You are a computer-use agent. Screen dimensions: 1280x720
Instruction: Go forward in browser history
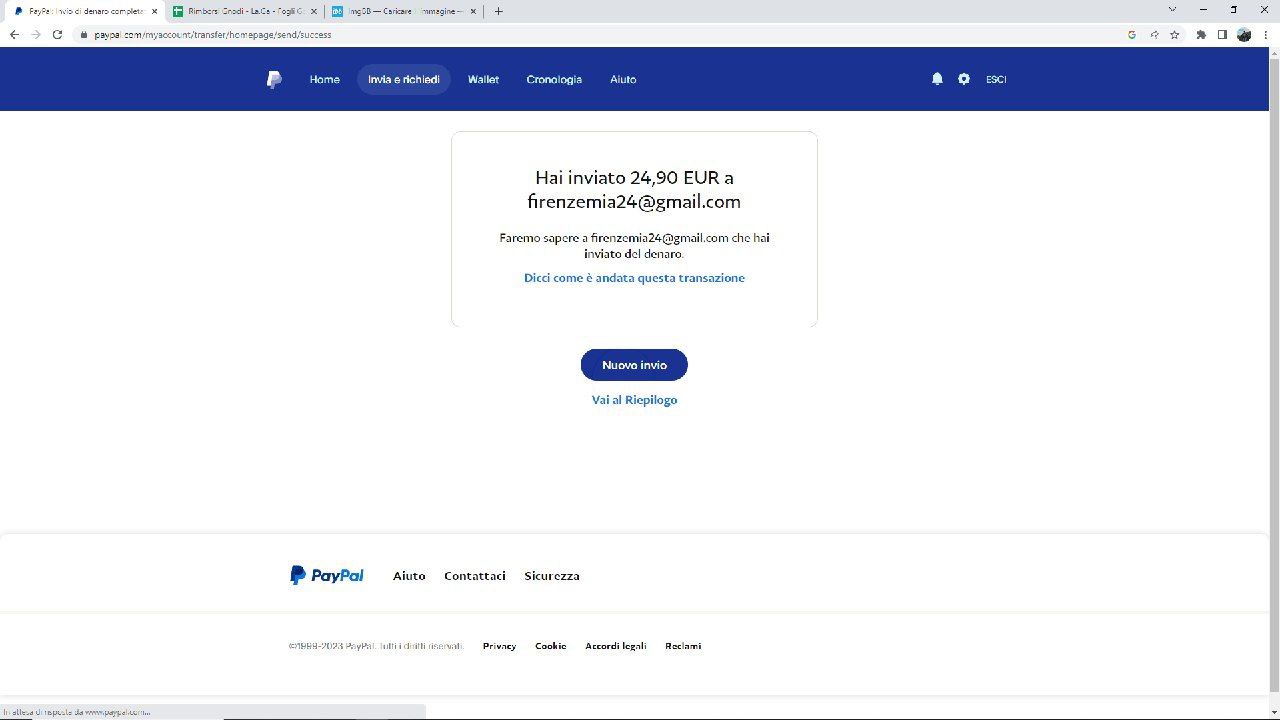click(x=36, y=34)
